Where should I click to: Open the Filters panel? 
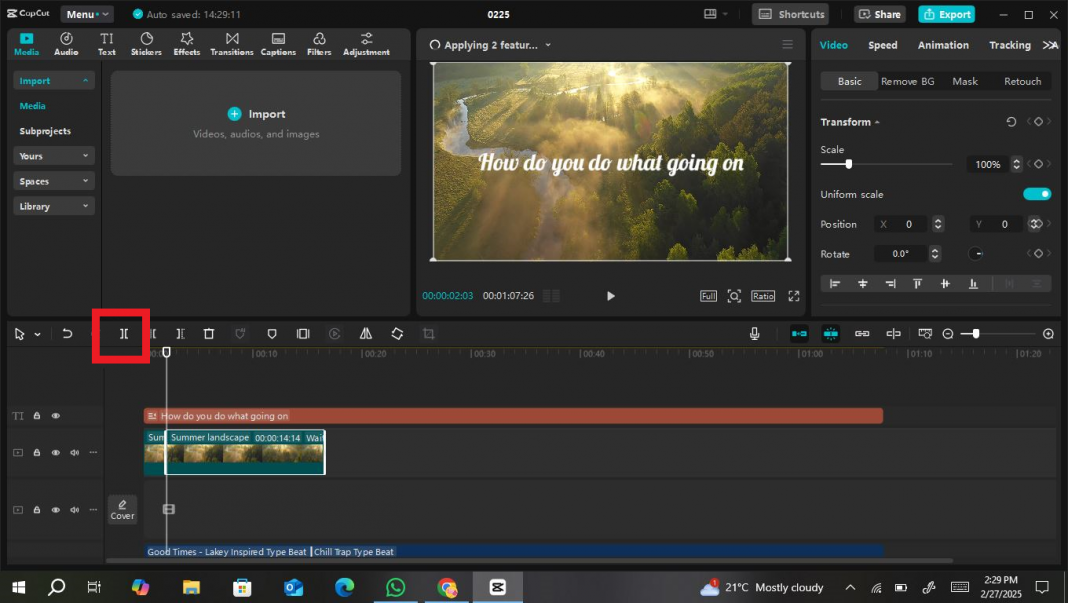coord(318,43)
